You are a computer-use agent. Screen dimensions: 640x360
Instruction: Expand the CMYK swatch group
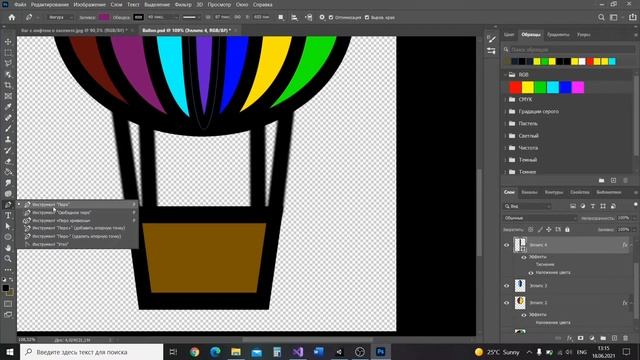(x=505, y=100)
